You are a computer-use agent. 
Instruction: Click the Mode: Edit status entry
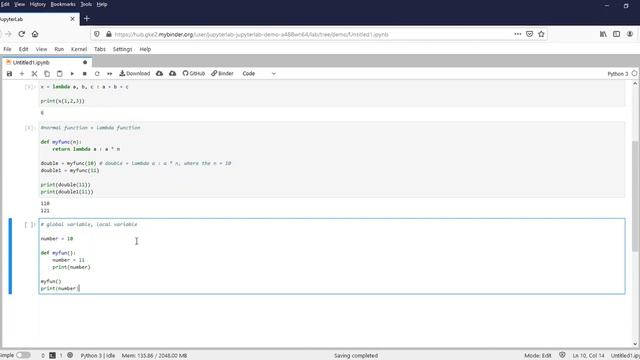point(538,356)
